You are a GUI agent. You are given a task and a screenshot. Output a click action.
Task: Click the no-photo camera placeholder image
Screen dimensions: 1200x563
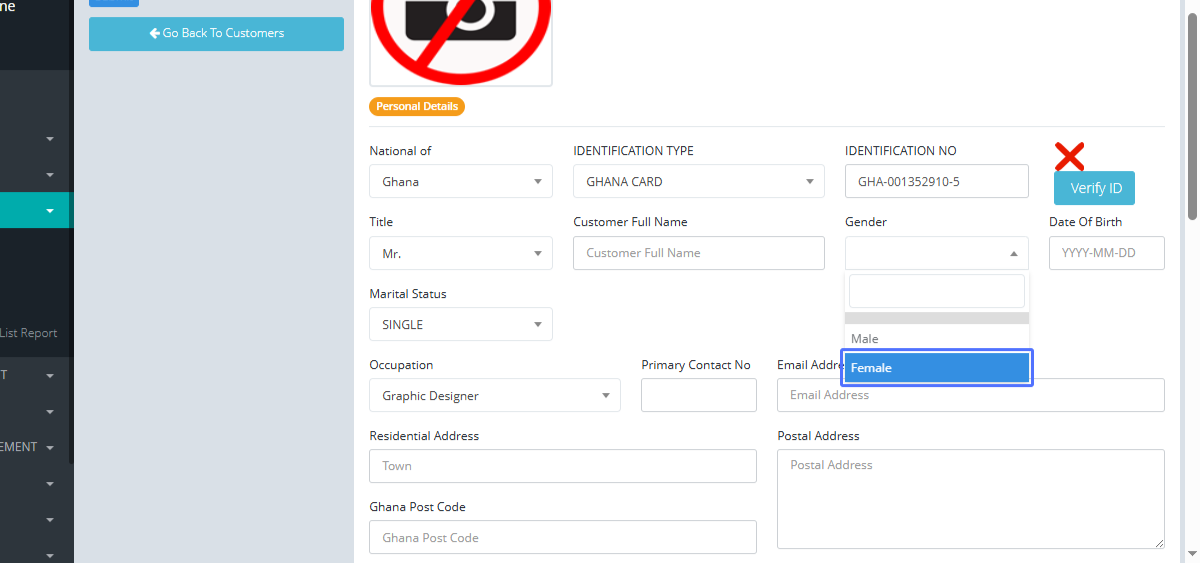click(461, 40)
